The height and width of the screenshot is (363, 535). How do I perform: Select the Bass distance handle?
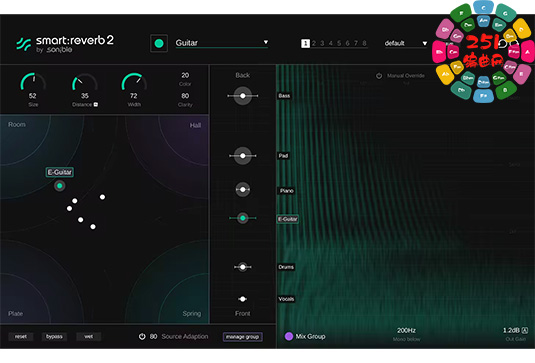243,96
